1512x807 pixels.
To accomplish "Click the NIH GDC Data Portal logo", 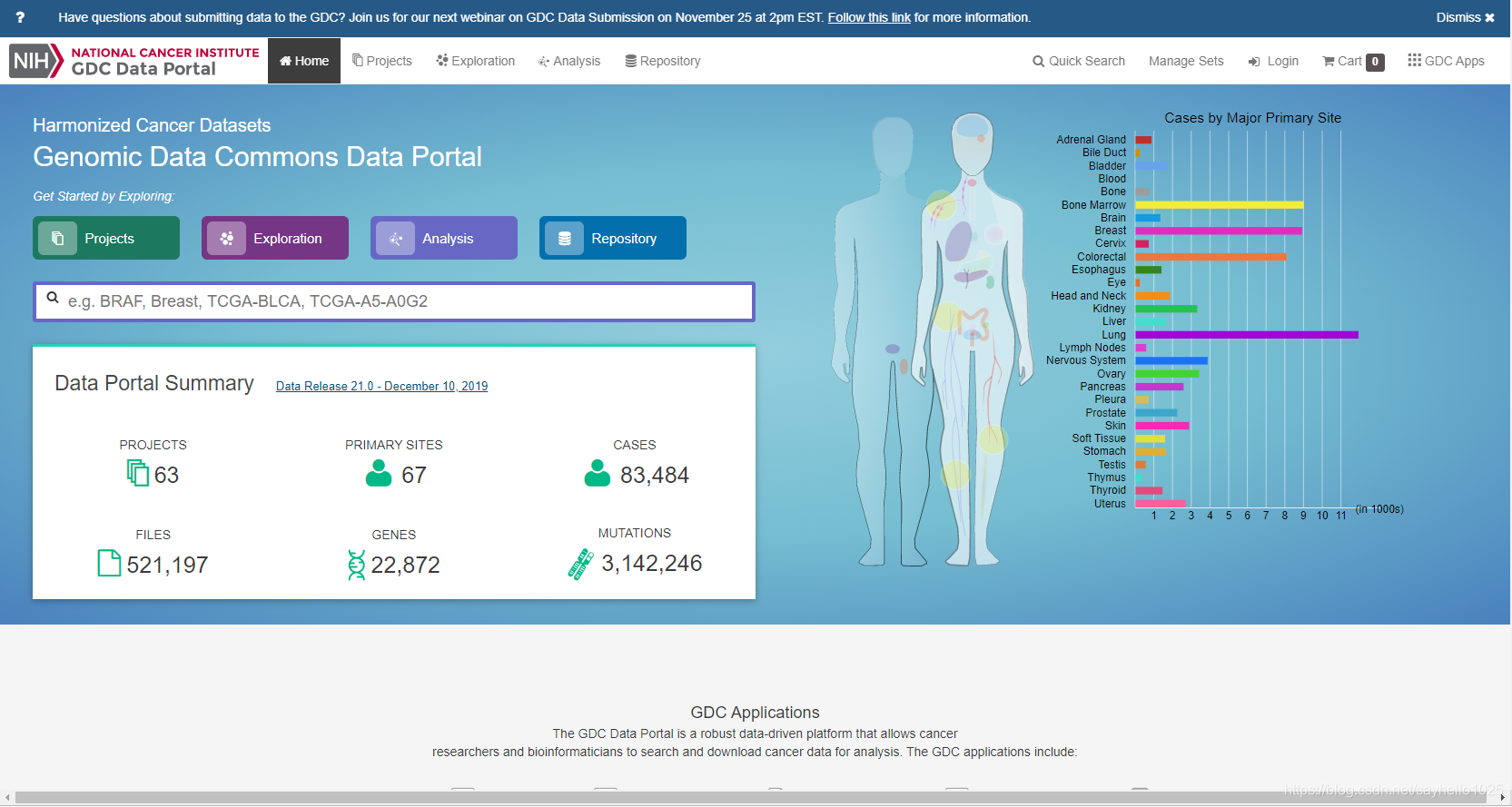I will point(135,61).
